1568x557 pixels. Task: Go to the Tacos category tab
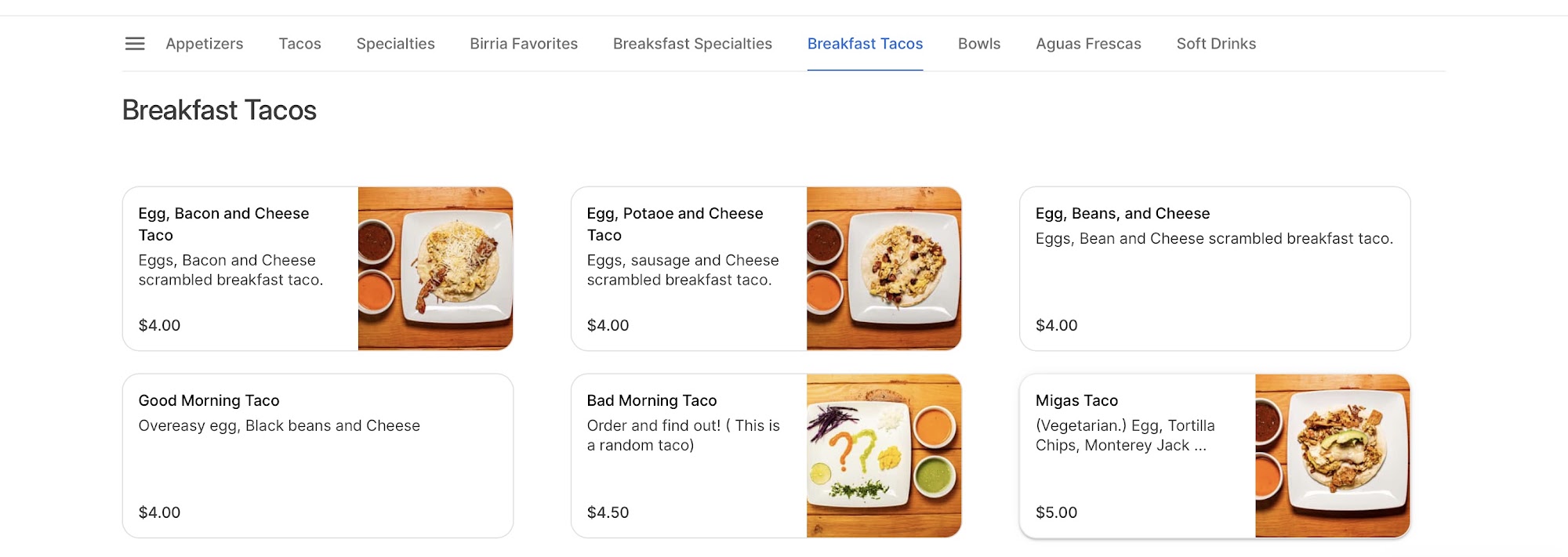(x=299, y=44)
